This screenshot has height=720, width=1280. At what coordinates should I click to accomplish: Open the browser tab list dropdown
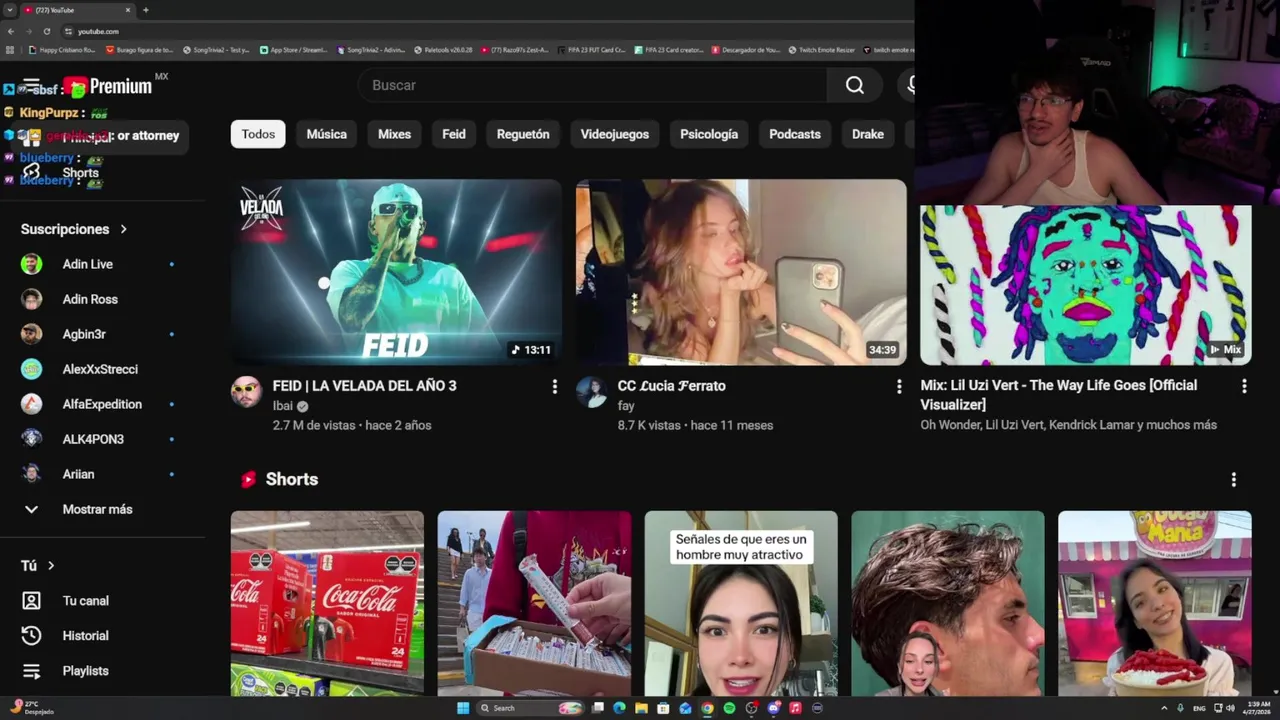point(9,10)
